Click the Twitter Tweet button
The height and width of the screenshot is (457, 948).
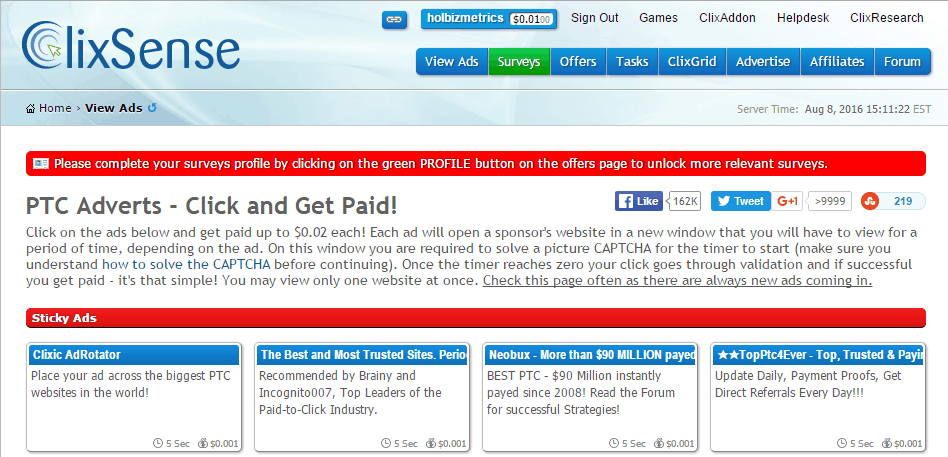click(x=740, y=201)
